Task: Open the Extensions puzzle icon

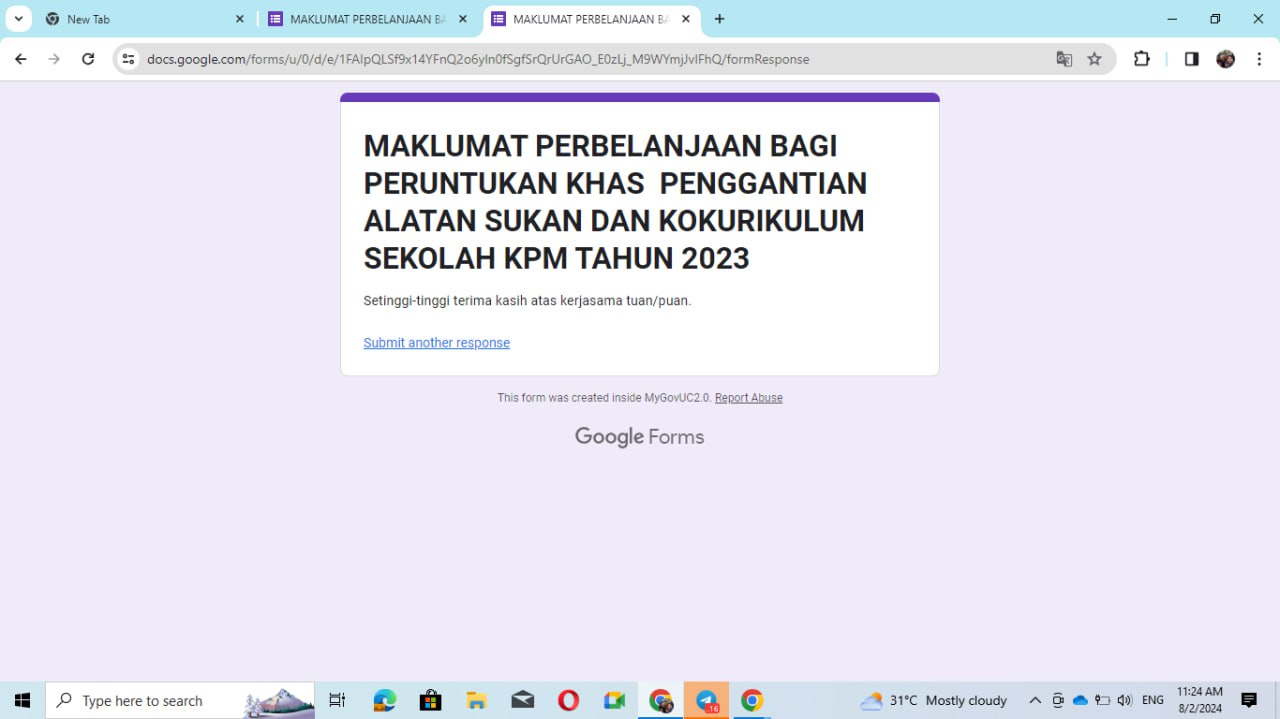Action: click(x=1141, y=59)
